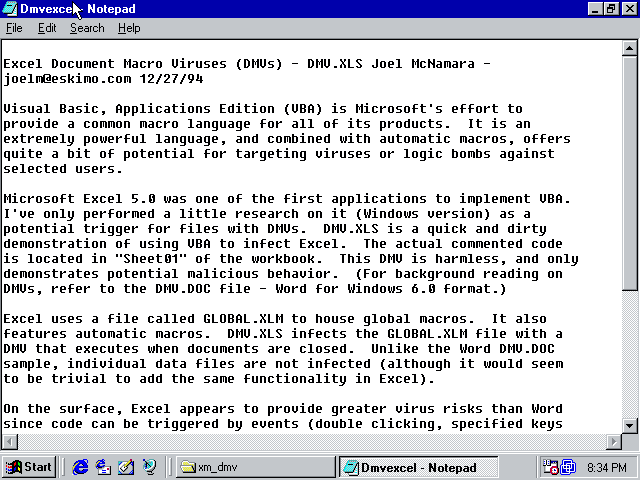Open the Search menu
Image resolution: width=640 pixels, height=480 pixels.
[x=87, y=28]
